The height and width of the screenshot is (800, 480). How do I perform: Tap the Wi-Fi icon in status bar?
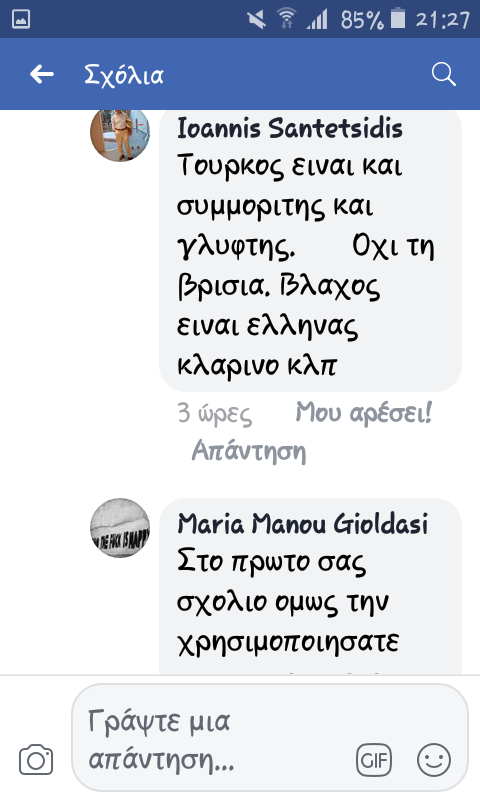pos(287,19)
